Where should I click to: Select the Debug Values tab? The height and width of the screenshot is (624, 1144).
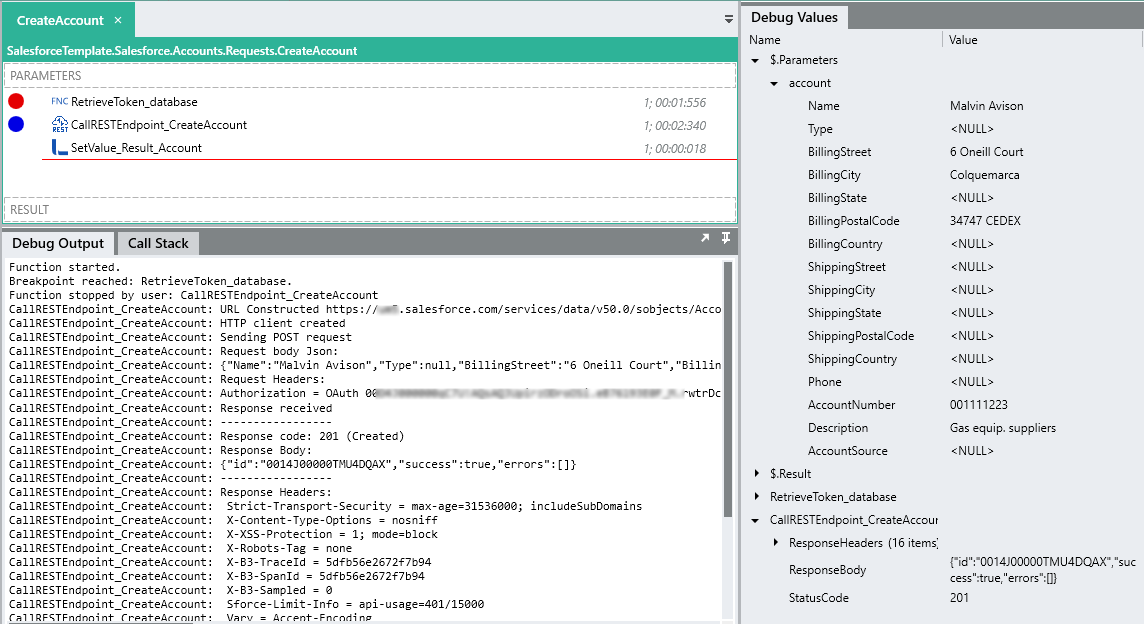[794, 18]
